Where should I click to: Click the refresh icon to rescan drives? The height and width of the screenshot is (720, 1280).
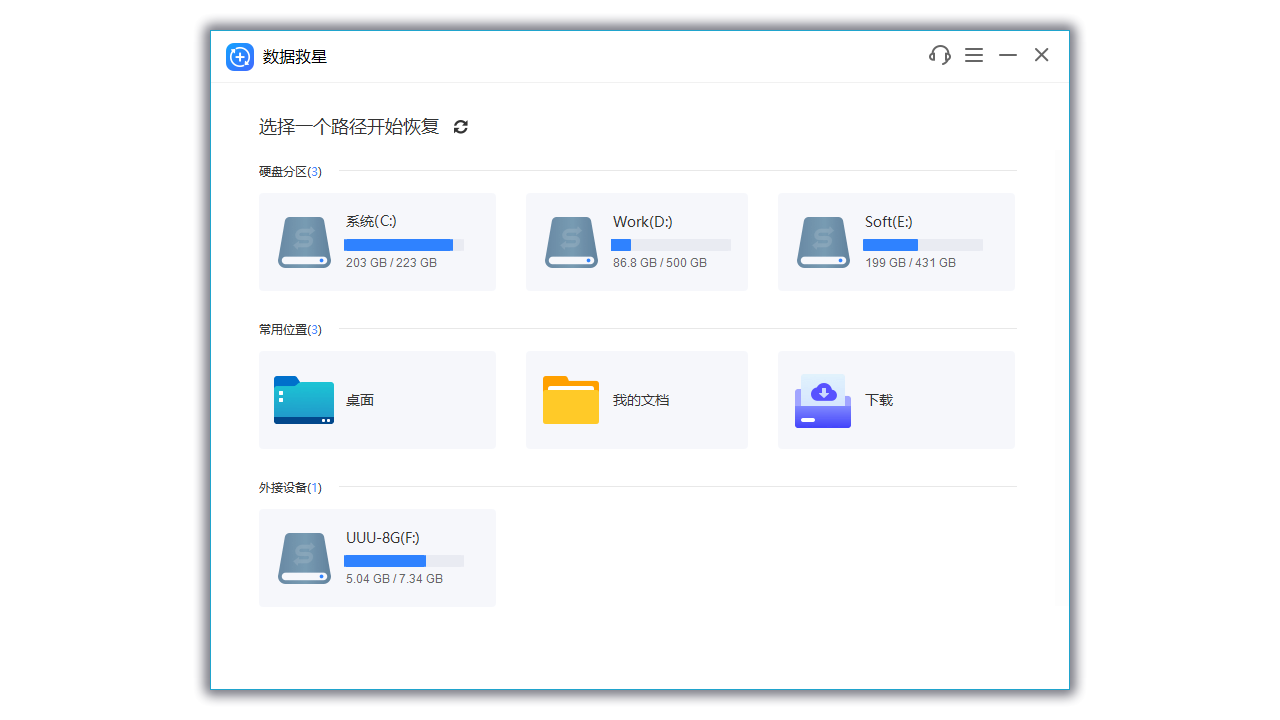click(x=460, y=127)
